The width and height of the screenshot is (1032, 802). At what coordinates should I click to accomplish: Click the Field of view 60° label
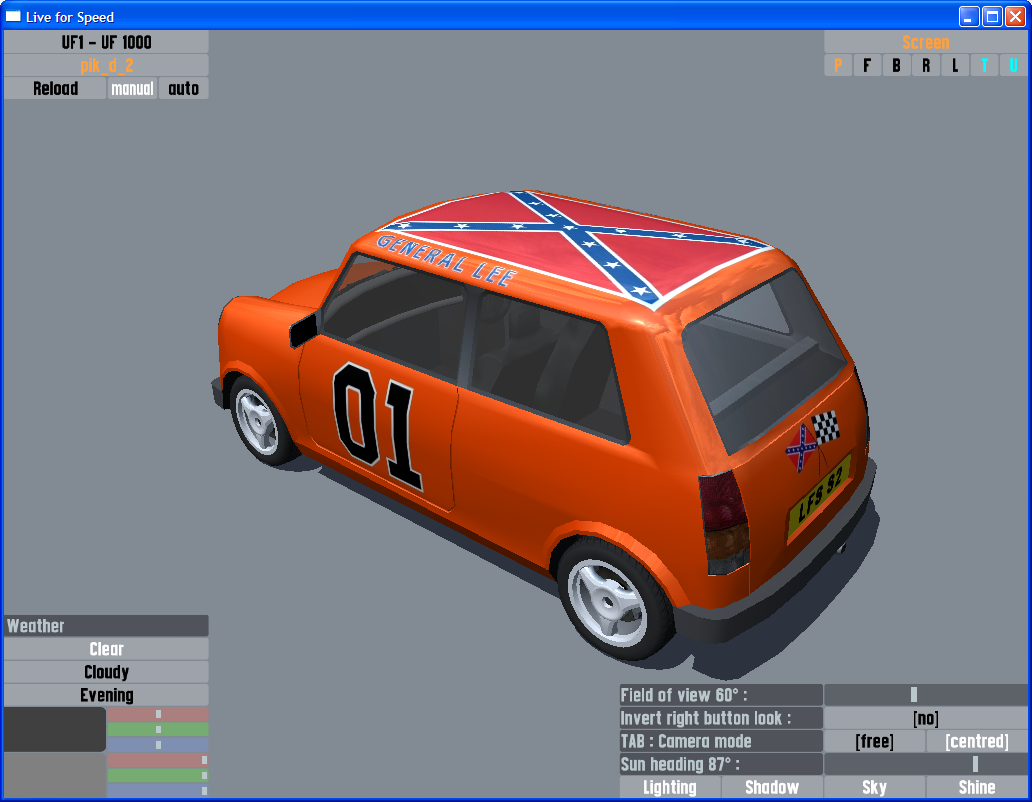pos(721,695)
